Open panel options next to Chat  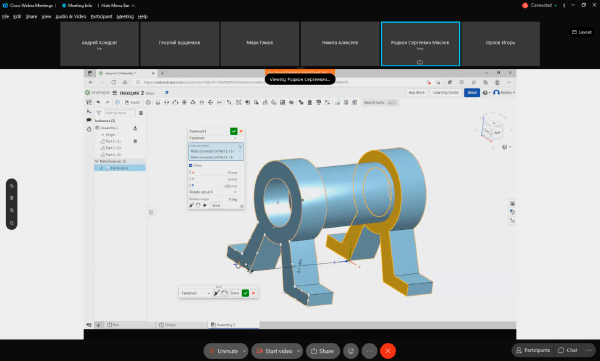[589, 350]
